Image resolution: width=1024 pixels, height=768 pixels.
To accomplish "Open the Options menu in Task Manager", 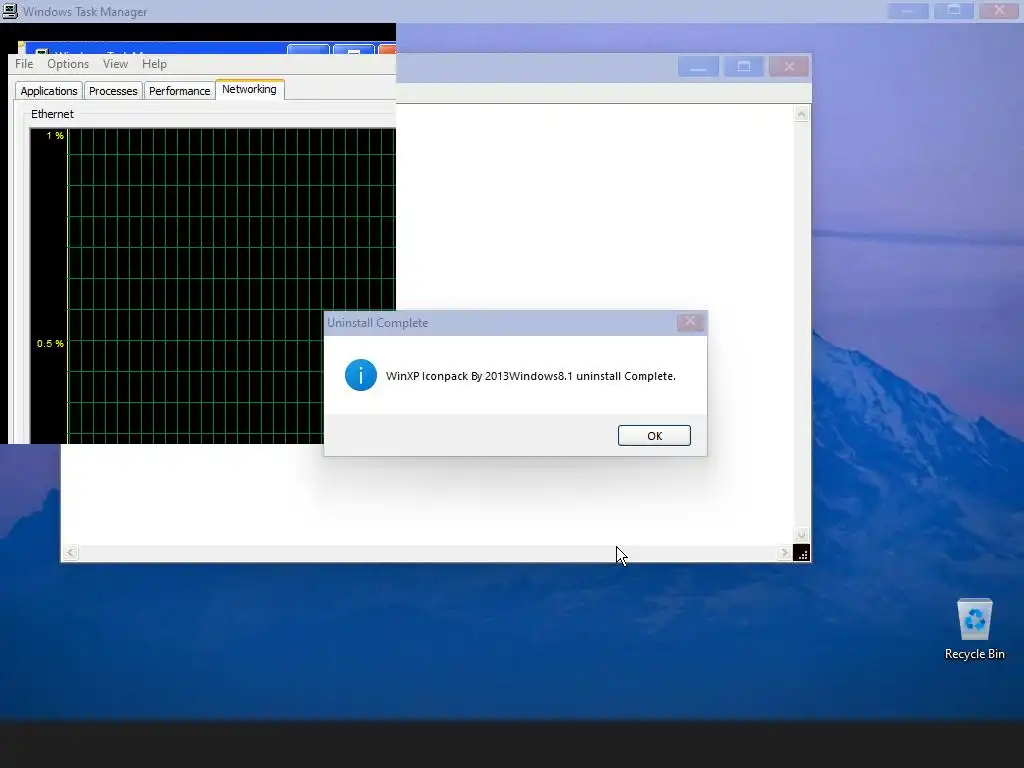I will (x=68, y=64).
